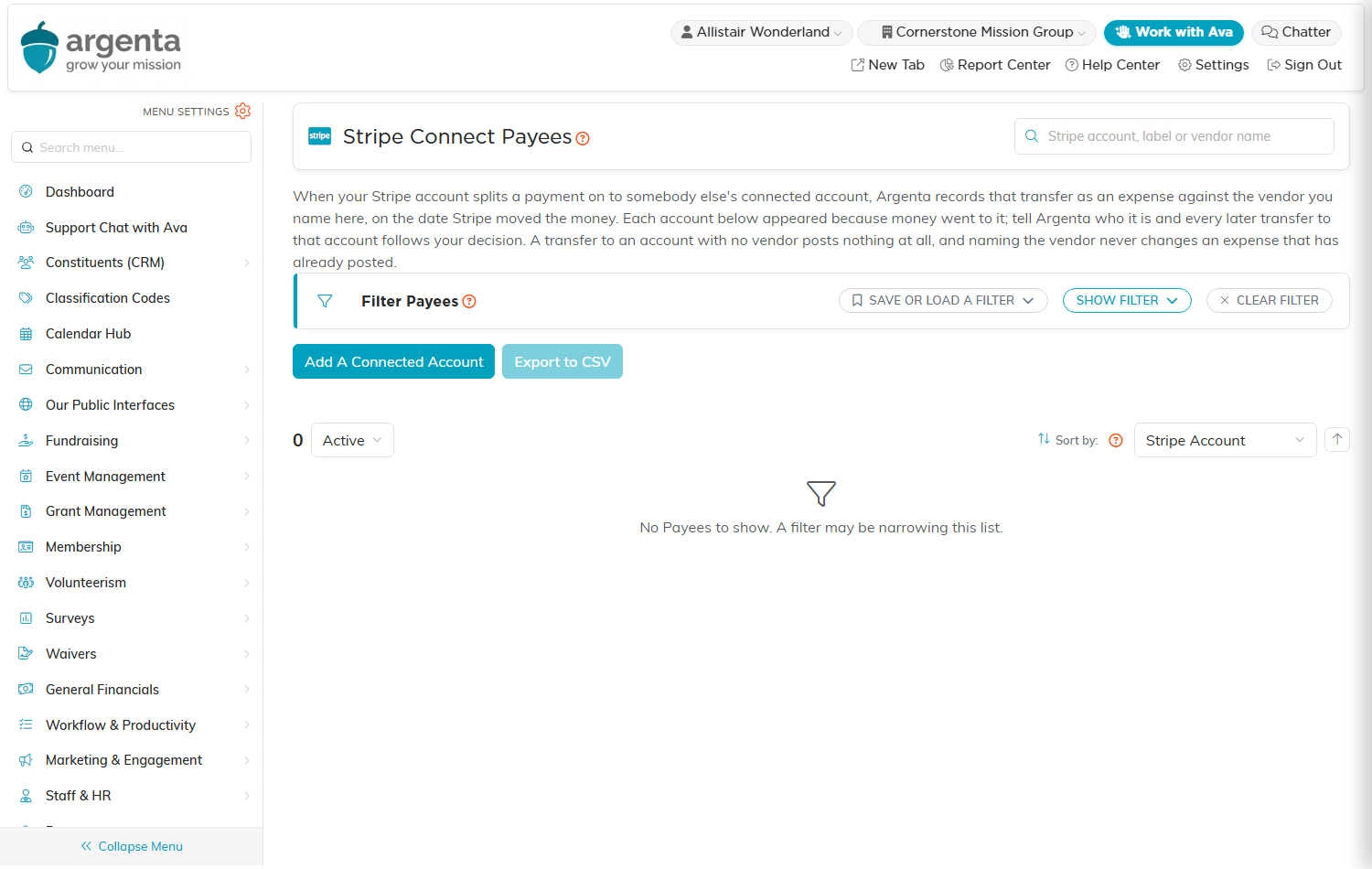
Task: Open the Surveys menu item
Action: pyautogui.click(x=70, y=618)
